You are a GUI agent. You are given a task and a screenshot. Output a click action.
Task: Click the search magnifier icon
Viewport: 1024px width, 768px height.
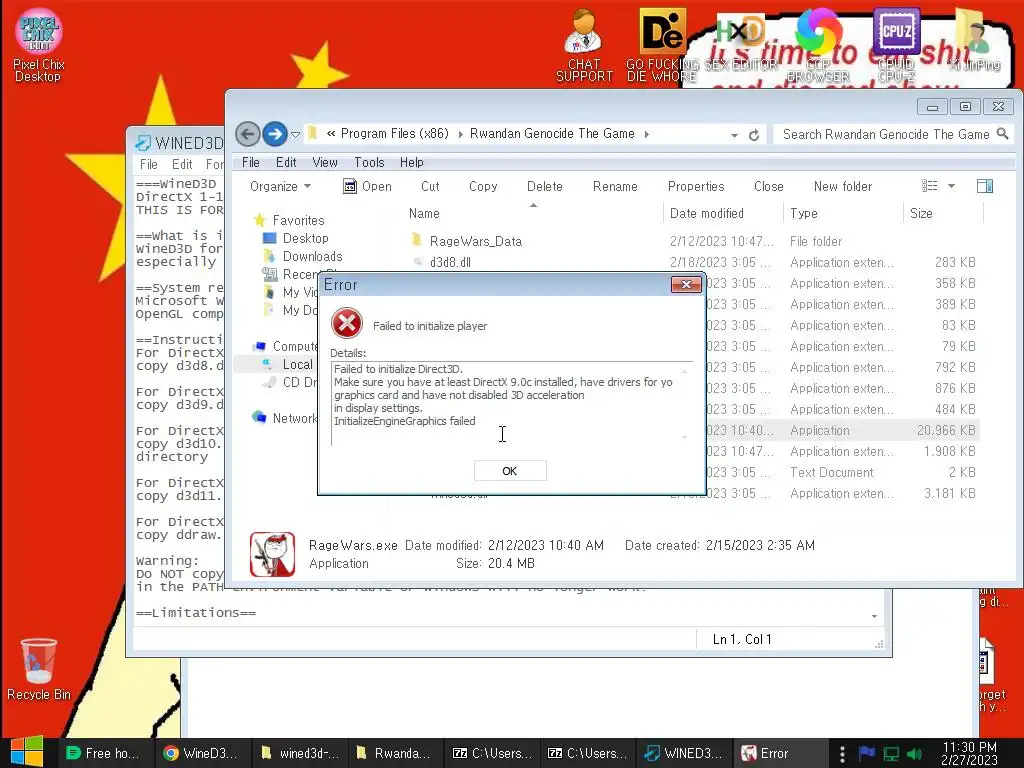(x=1002, y=134)
